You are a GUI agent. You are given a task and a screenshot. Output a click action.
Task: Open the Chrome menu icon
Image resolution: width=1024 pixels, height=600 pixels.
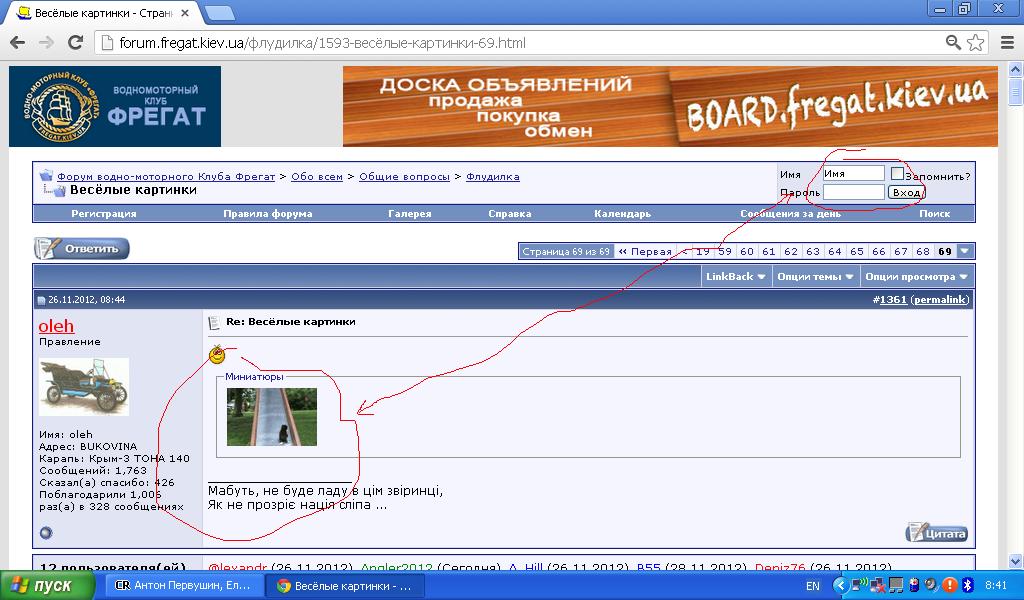coord(1003,43)
